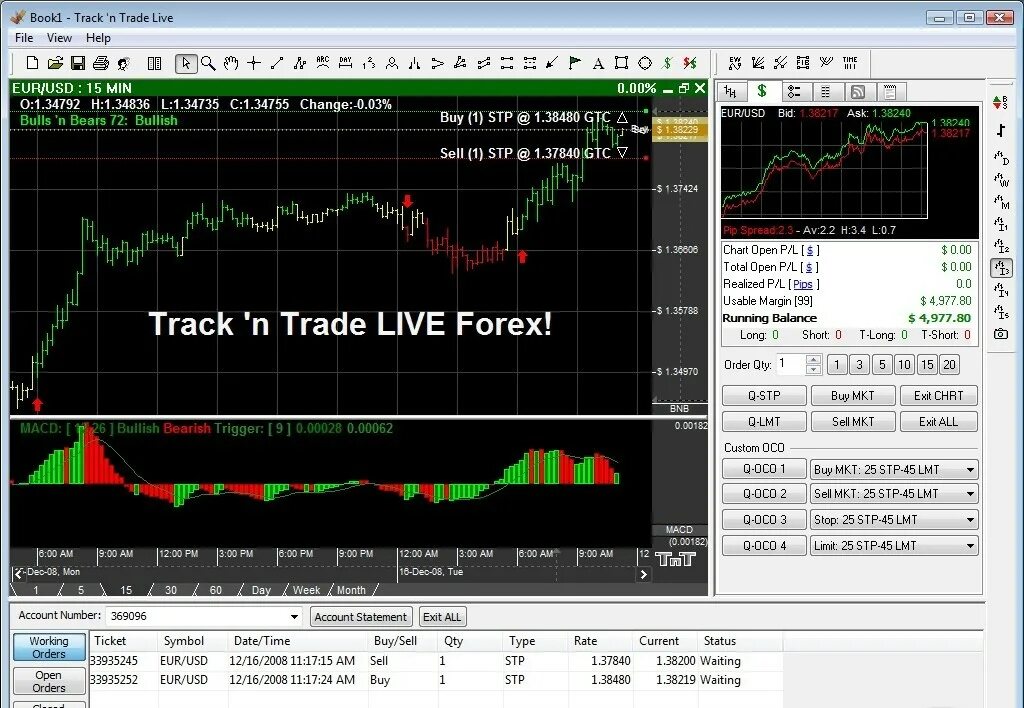Choose the rectangle drawing tool
Image resolution: width=1024 pixels, height=708 pixels.
click(622, 63)
